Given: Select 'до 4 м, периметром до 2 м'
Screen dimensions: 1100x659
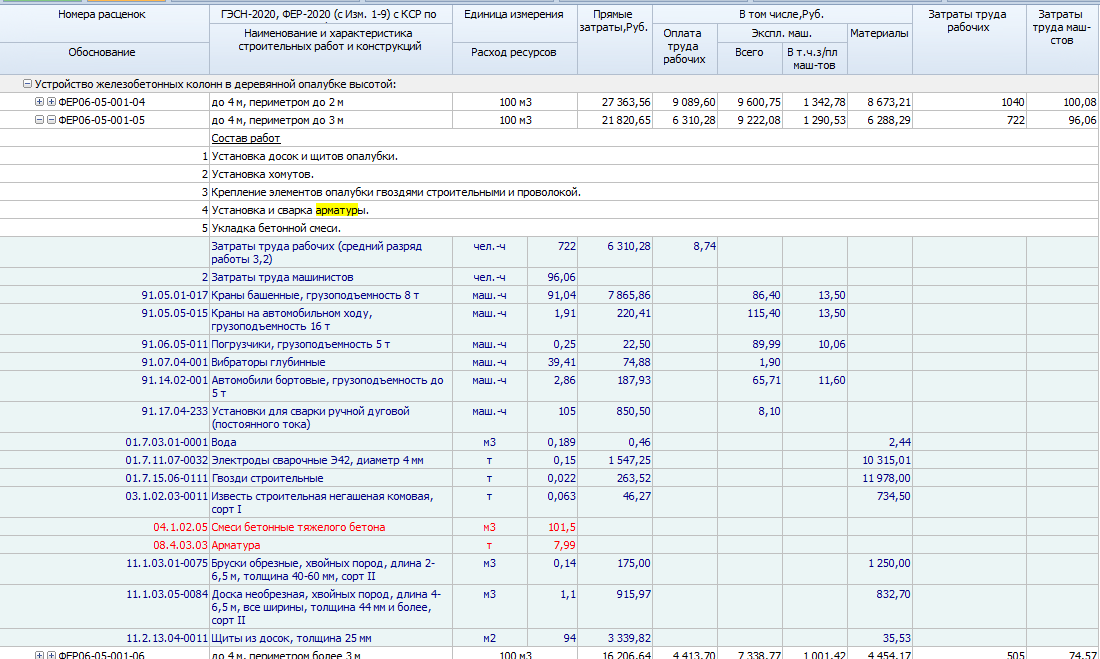Looking at the screenshot, I should pos(278,102).
